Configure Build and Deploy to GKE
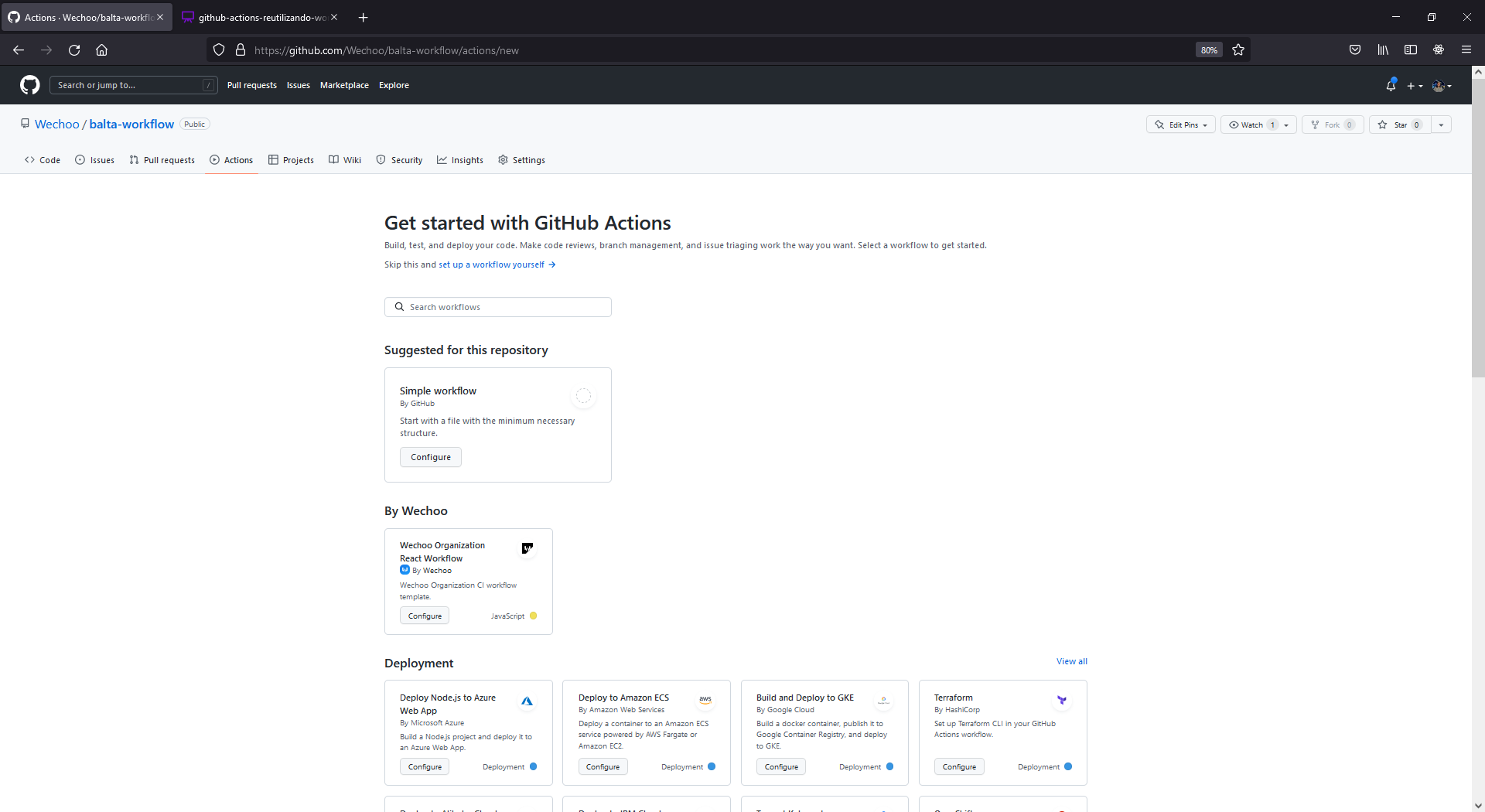Viewport: 1485px width, 812px height. (781, 767)
